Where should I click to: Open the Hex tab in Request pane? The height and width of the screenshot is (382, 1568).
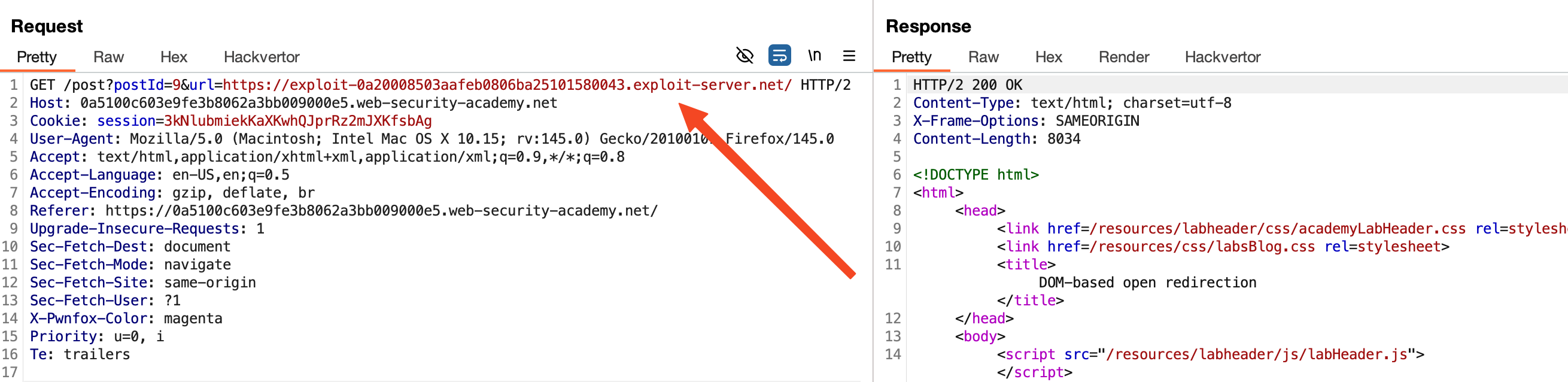pos(174,57)
